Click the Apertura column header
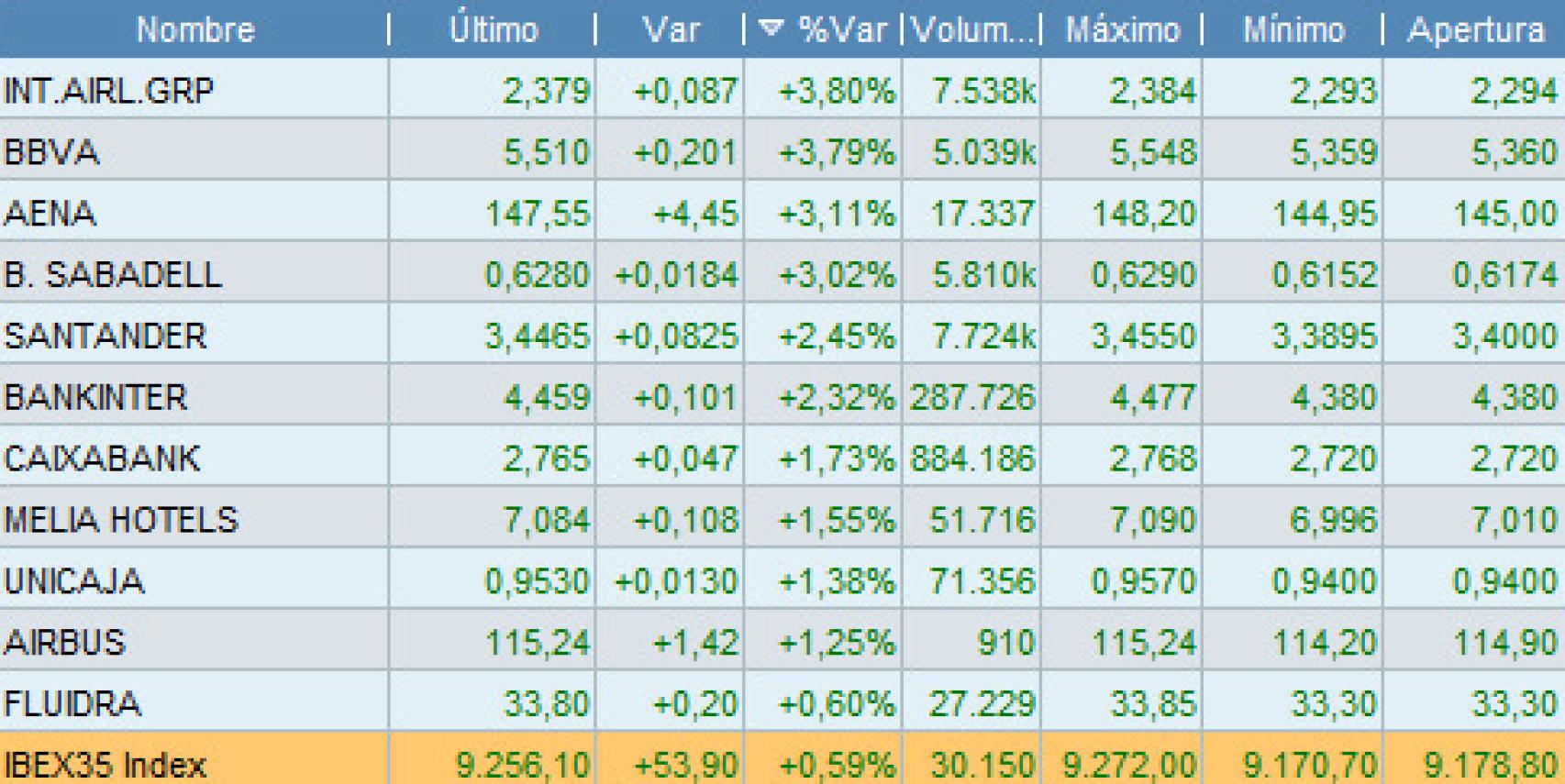 click(x=1475, y=29)
